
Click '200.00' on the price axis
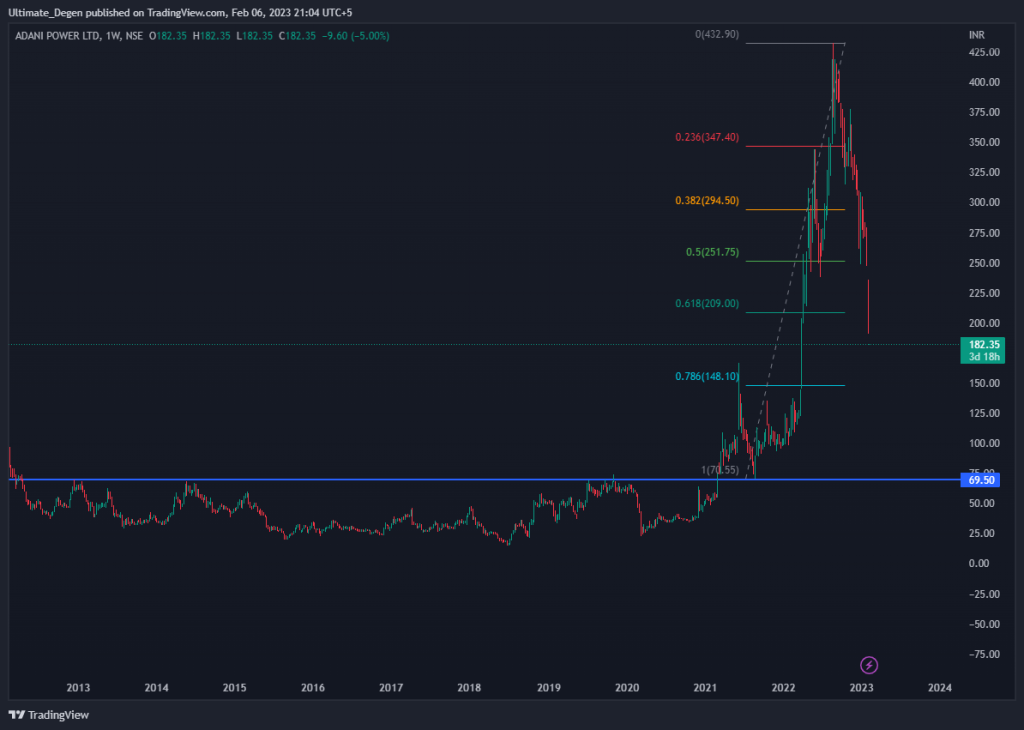pyautogui.click(x=984, y=323)
